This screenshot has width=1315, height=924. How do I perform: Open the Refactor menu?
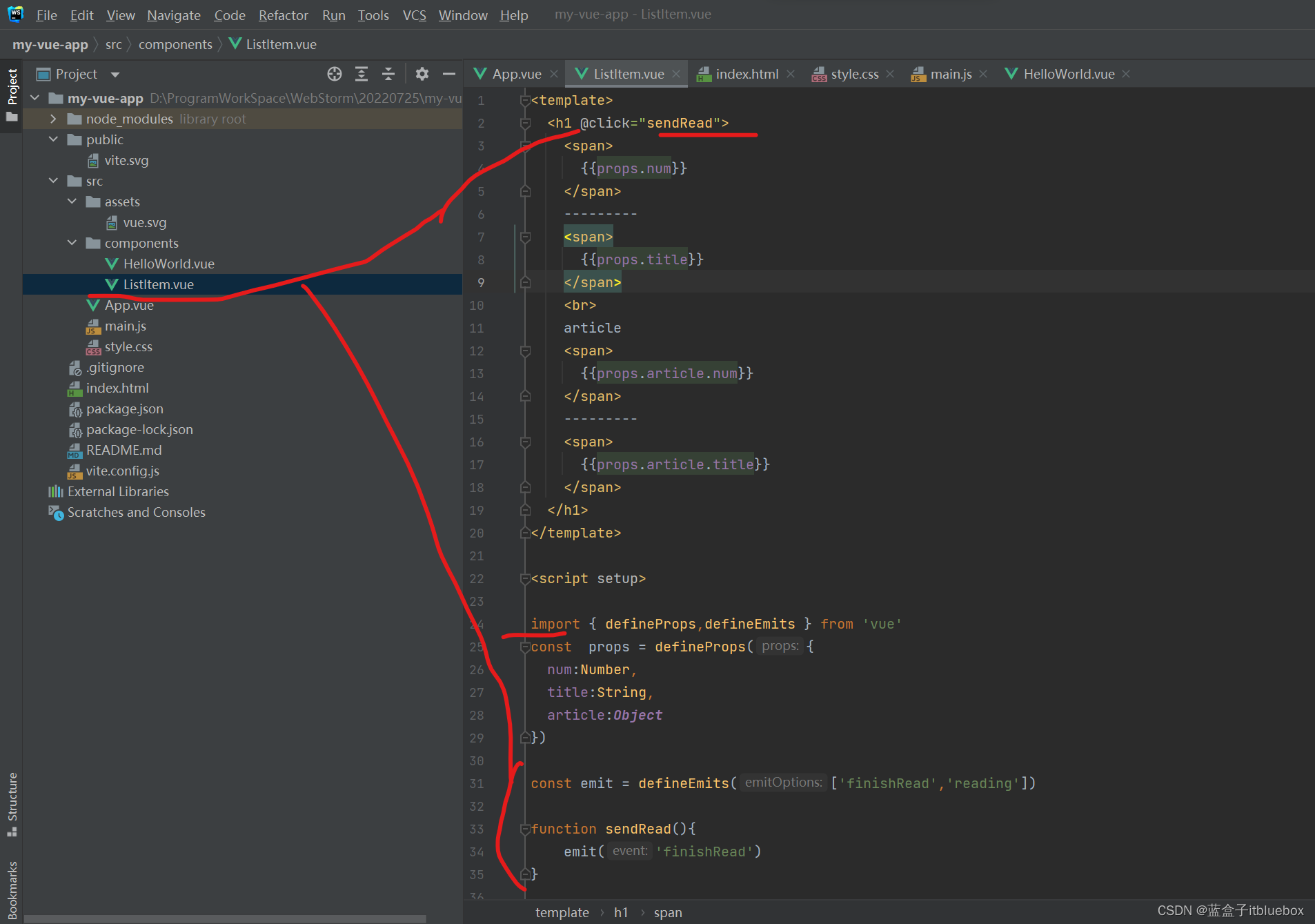(x=283, y=14)
